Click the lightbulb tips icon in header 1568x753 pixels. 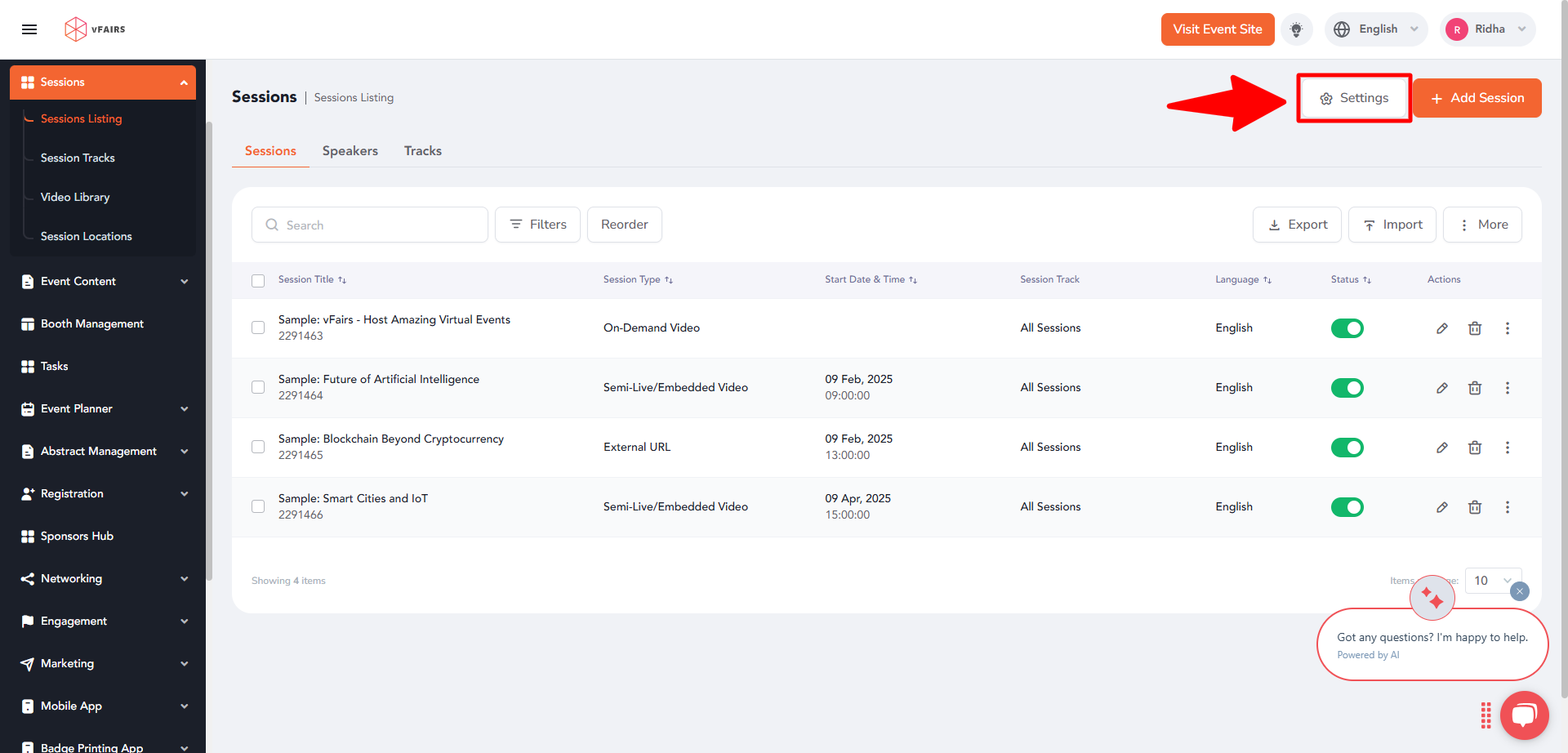pyautogui.click(x=1296, y=29)
